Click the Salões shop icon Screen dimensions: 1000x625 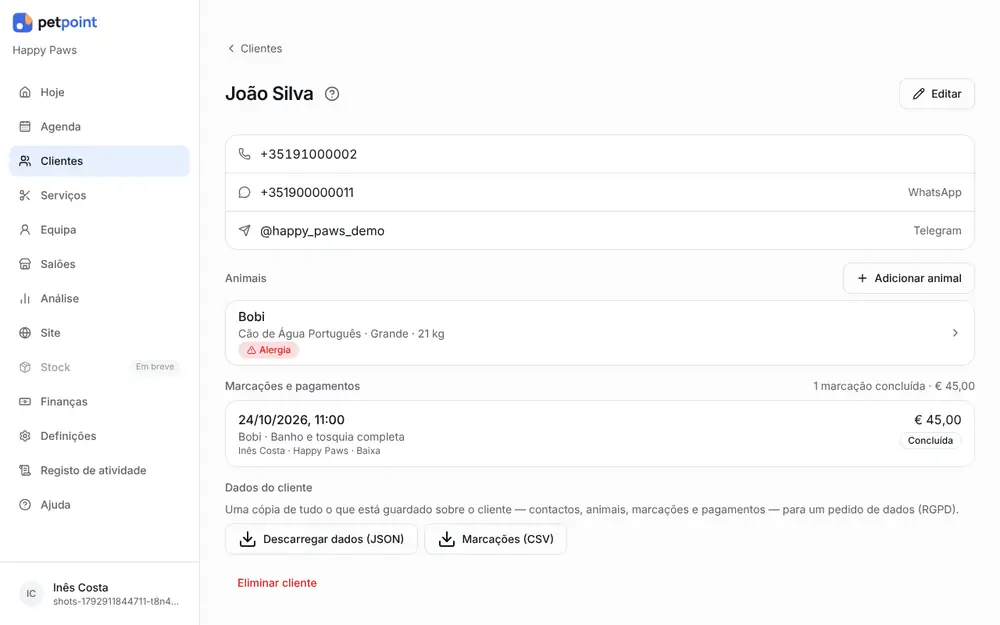[x=25, y=264]
